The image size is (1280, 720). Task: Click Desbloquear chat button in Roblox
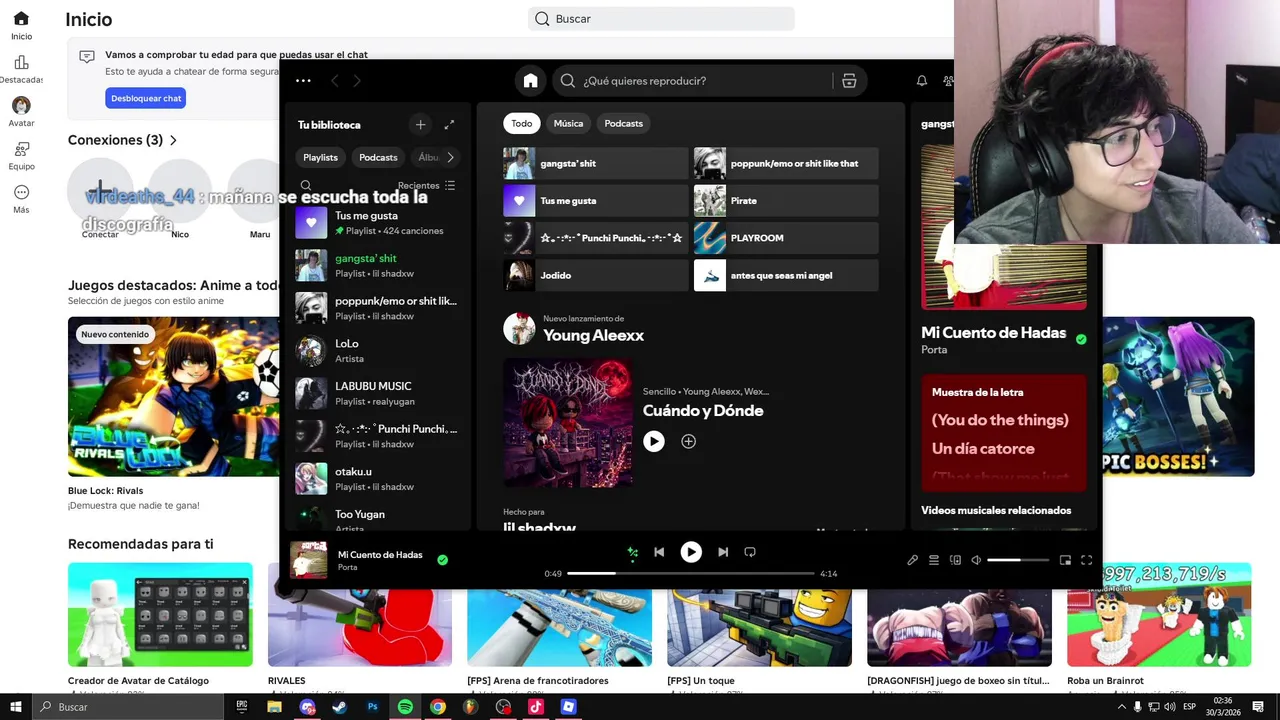(x=146, y=98)
